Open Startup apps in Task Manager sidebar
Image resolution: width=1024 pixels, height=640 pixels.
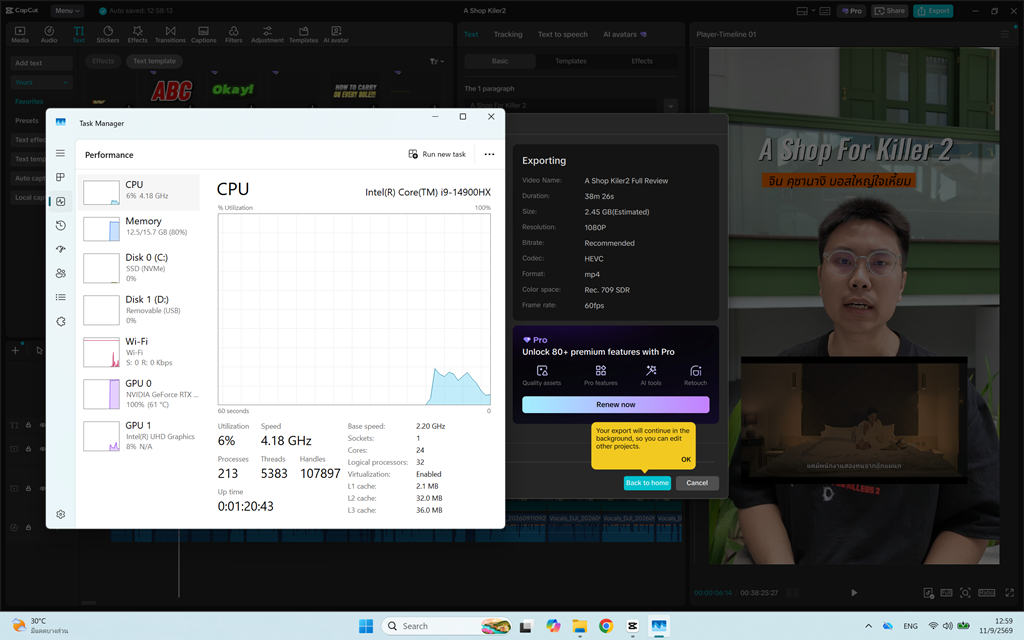[60, 249]
